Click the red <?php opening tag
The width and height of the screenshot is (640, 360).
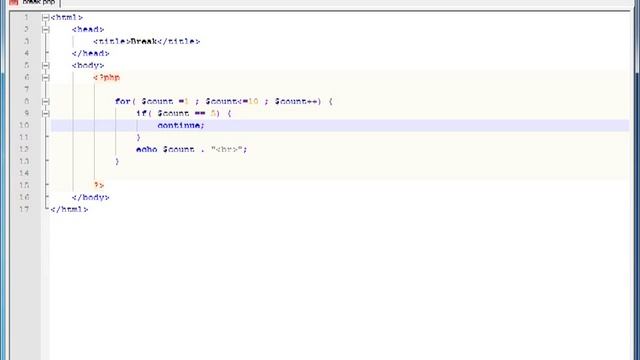(x=107, y=77)
